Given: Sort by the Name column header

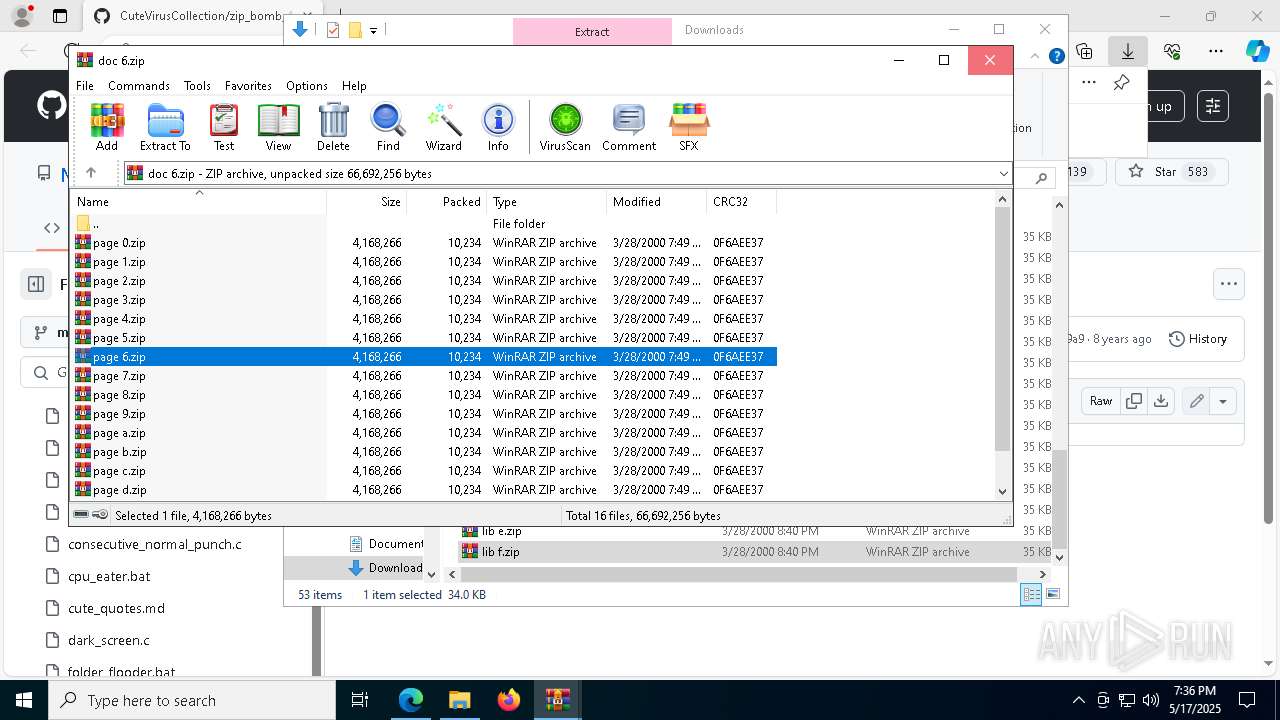Looking at the screenshot, I should pyautogui.click(x=198, y=202).
